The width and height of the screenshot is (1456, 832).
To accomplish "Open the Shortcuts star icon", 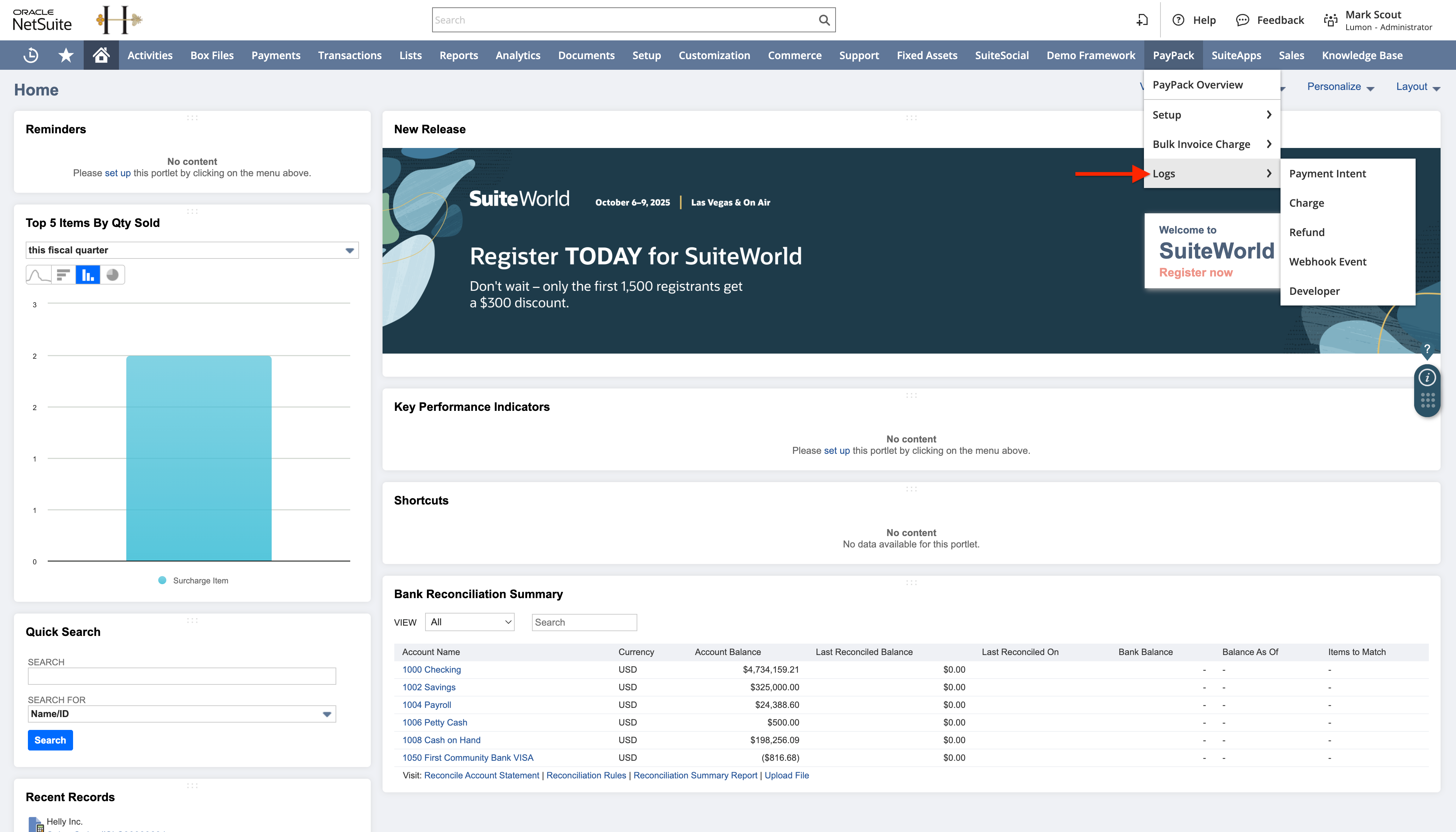I will [66, 55].
